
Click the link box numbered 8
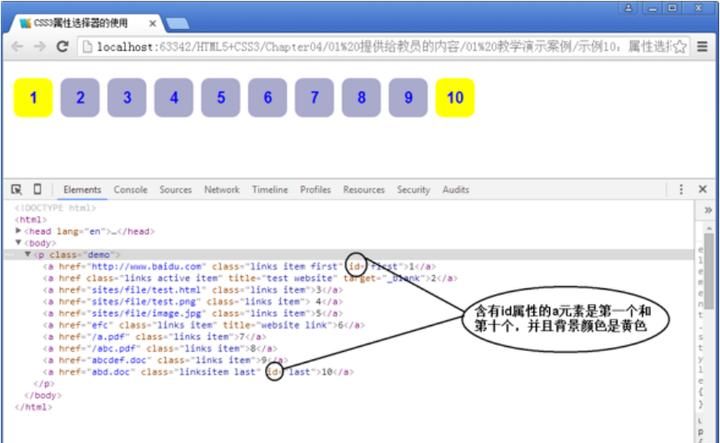pyautogui.click(x=361, y=97)
